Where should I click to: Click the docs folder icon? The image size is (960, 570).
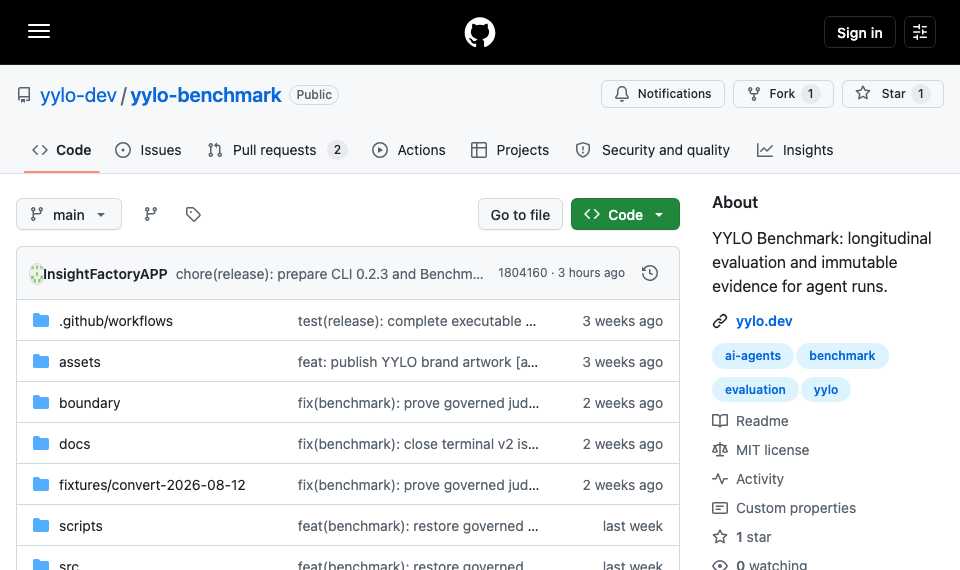[x=41, y=443]
